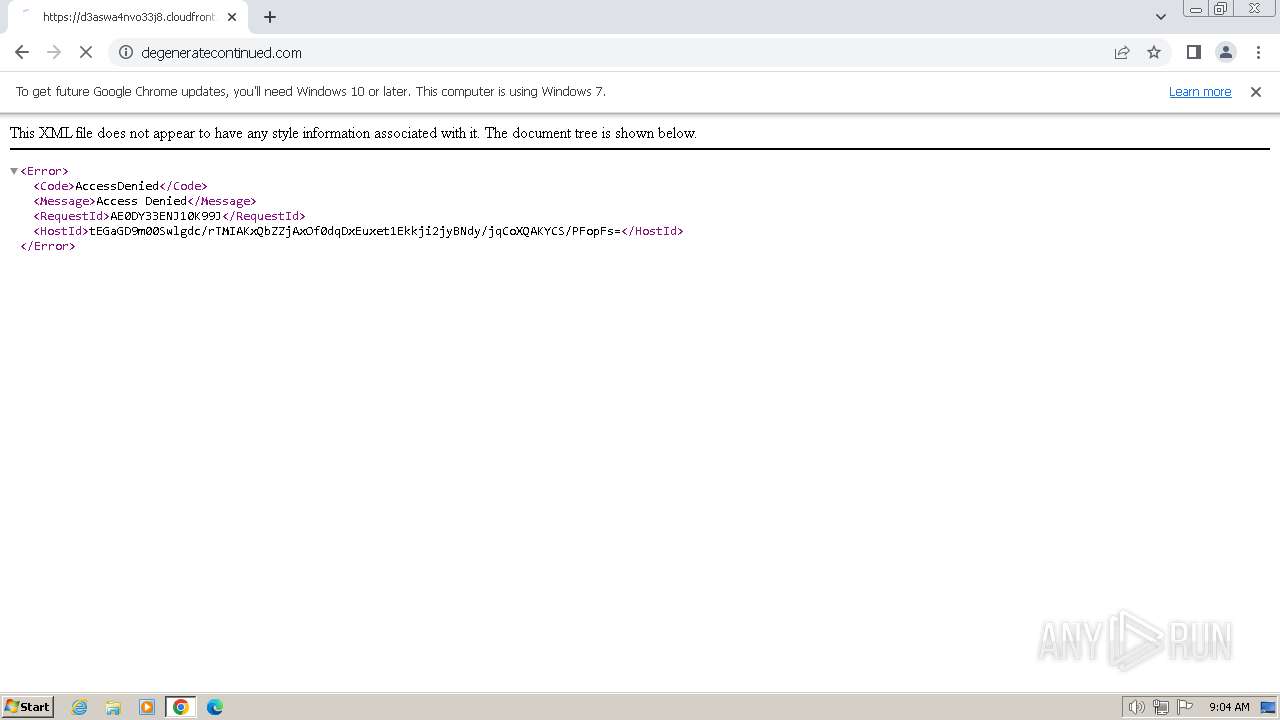Stop loading the page
Screen dimensions: 1280x720
click(x=86, y=52)
